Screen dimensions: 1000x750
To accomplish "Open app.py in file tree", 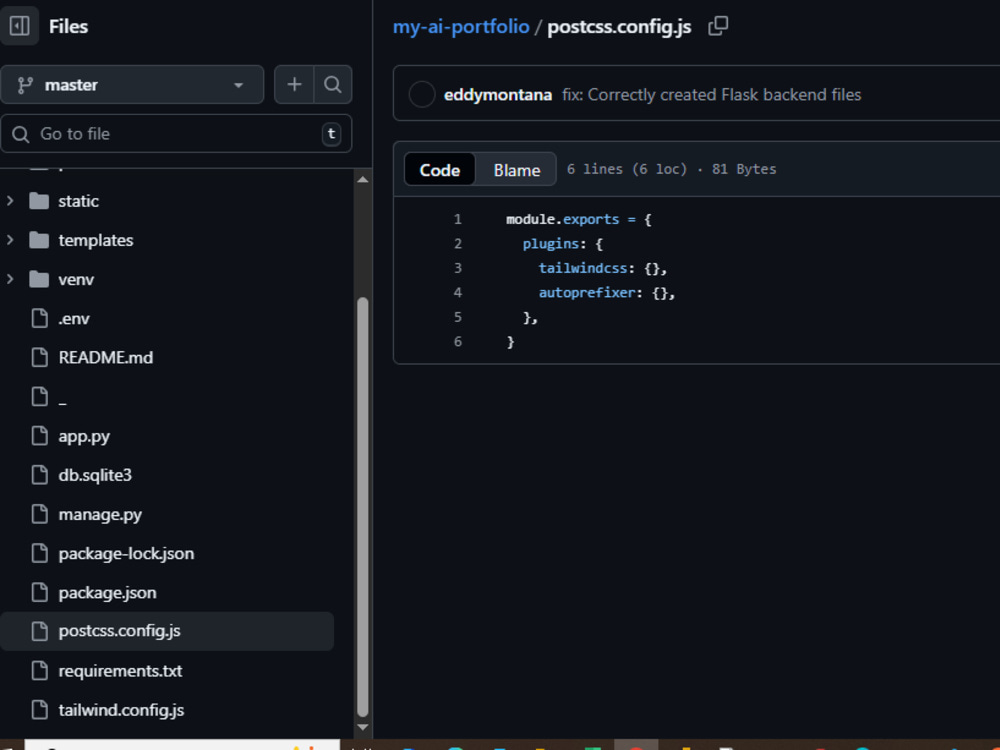I will tap(84, 436).
